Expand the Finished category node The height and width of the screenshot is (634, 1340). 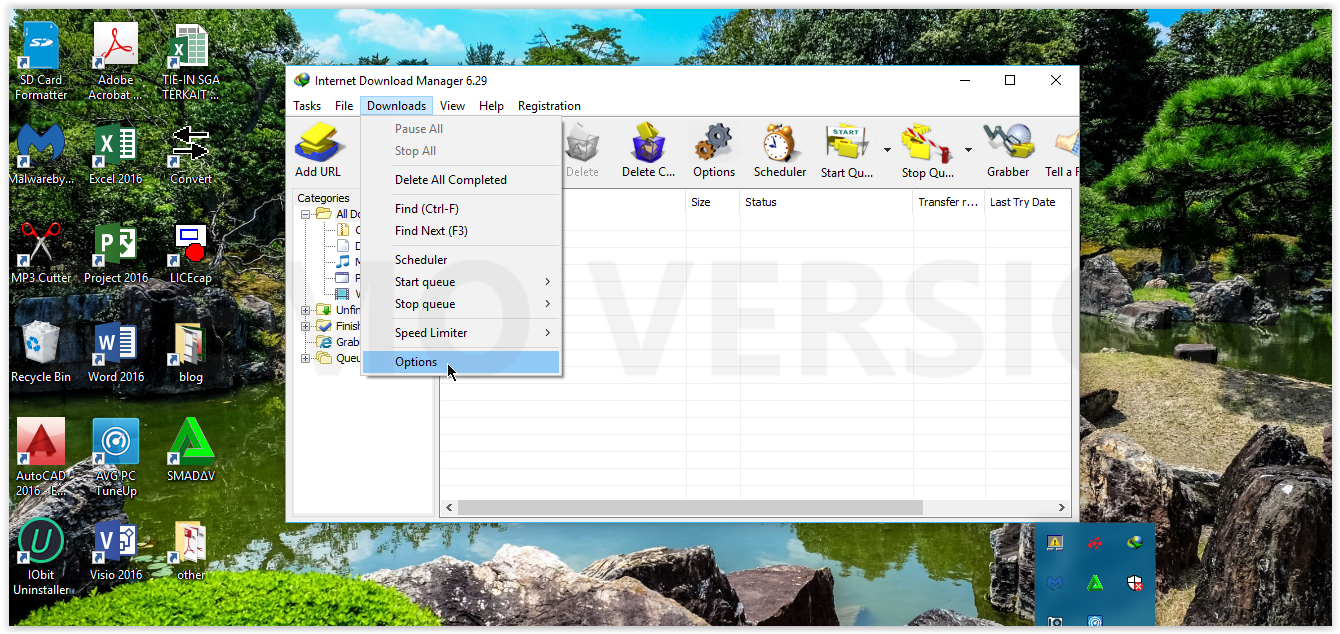point(306,326)
